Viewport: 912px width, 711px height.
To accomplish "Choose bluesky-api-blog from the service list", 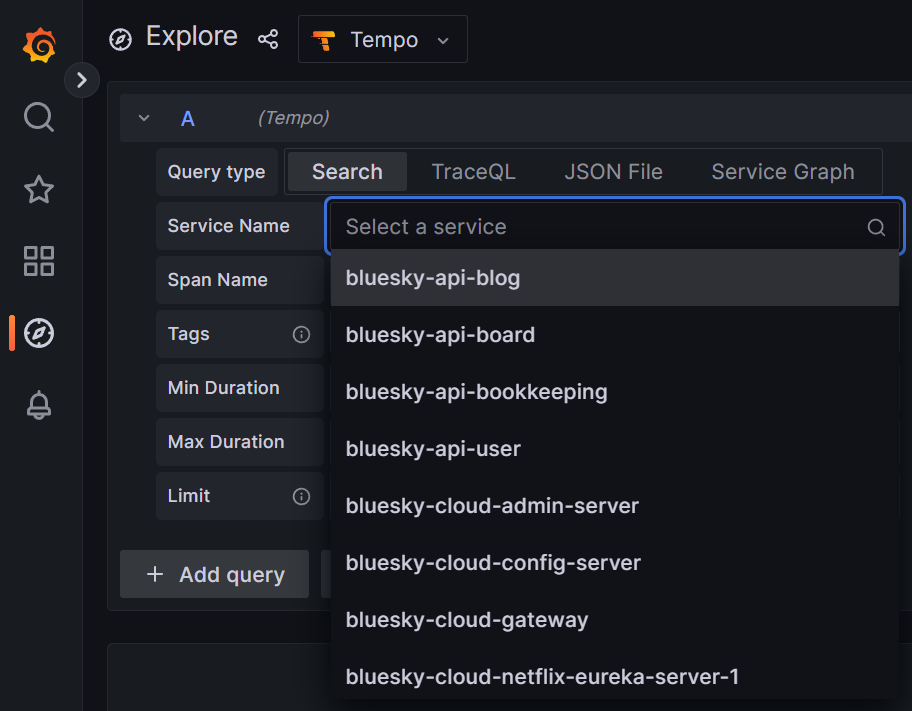I will click(615, 278).
